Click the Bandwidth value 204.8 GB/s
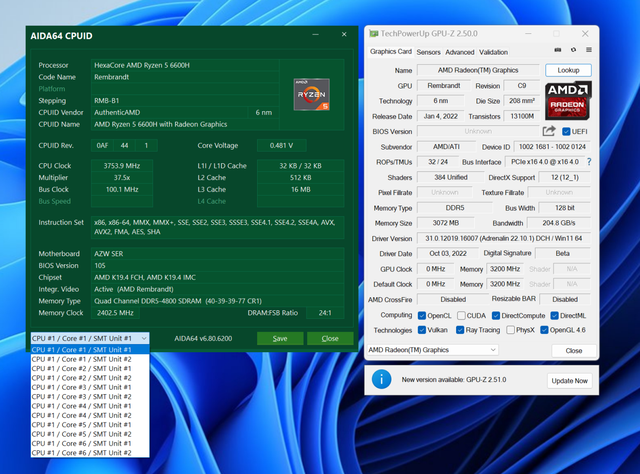Viewport: 640px width, 474px height. 559,223
